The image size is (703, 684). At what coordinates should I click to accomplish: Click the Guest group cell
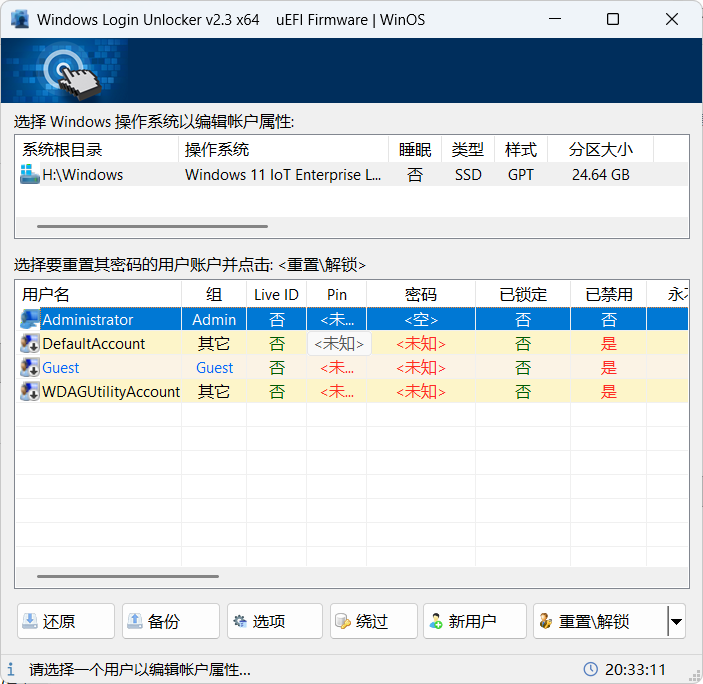point(214,368)
